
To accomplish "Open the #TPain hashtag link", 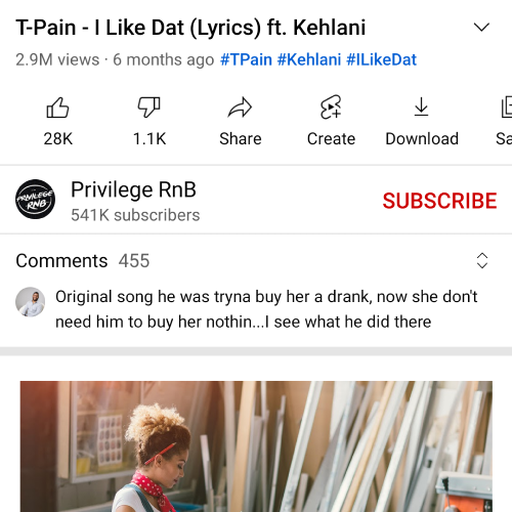I will click(246, 60).
